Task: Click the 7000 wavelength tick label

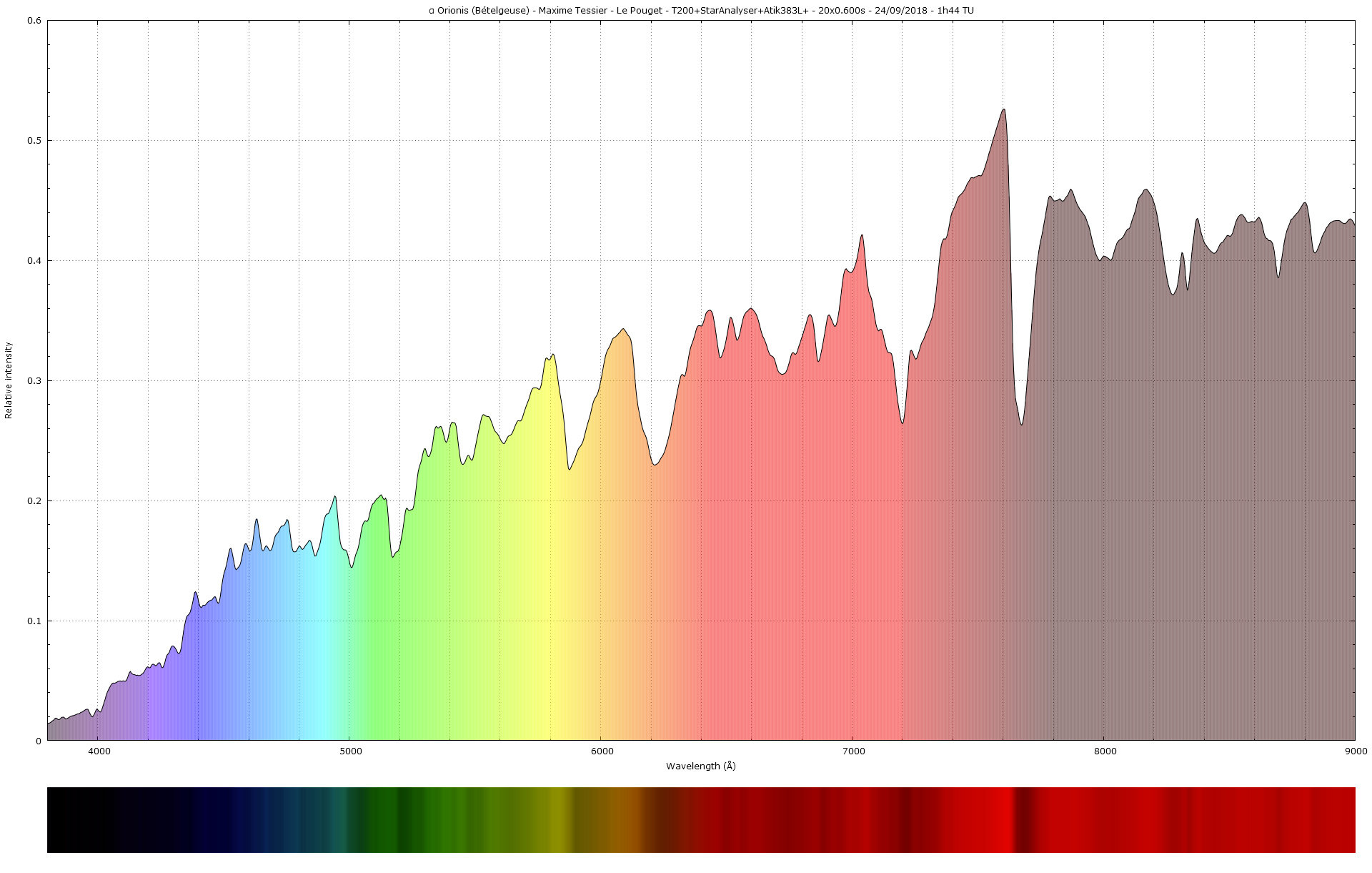Action: click(853, 751)
